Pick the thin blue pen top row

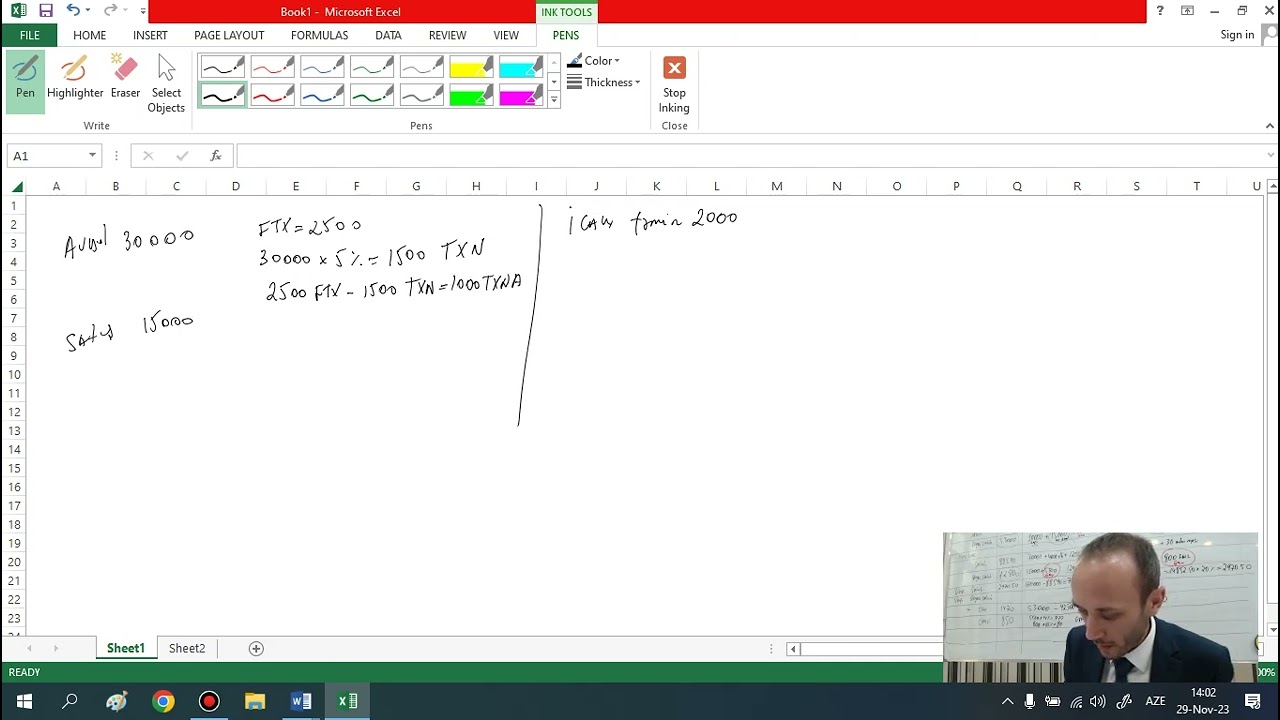(322, 67)
